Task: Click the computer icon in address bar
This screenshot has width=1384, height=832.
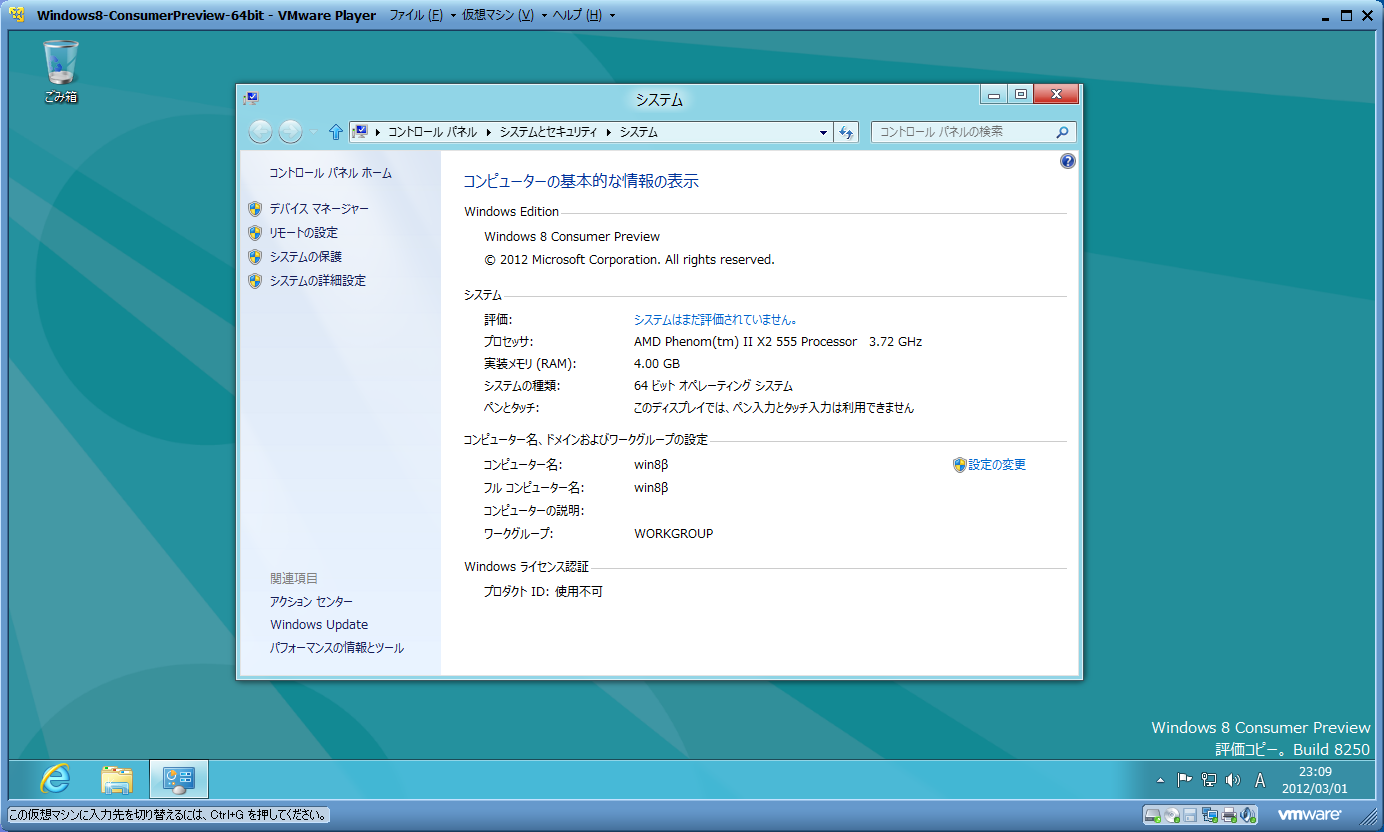Action: pos(360,132)
